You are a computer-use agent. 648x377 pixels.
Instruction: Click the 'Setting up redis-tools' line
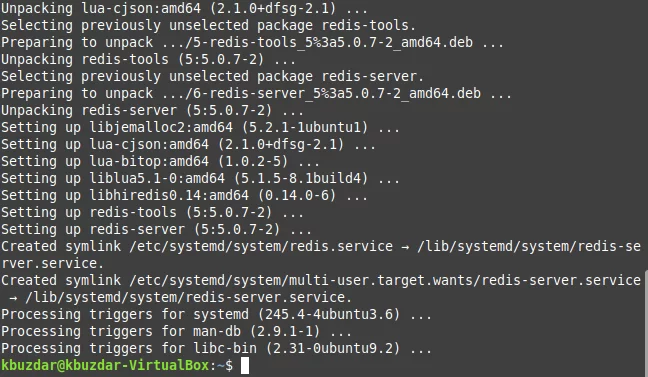coord(152,213)
